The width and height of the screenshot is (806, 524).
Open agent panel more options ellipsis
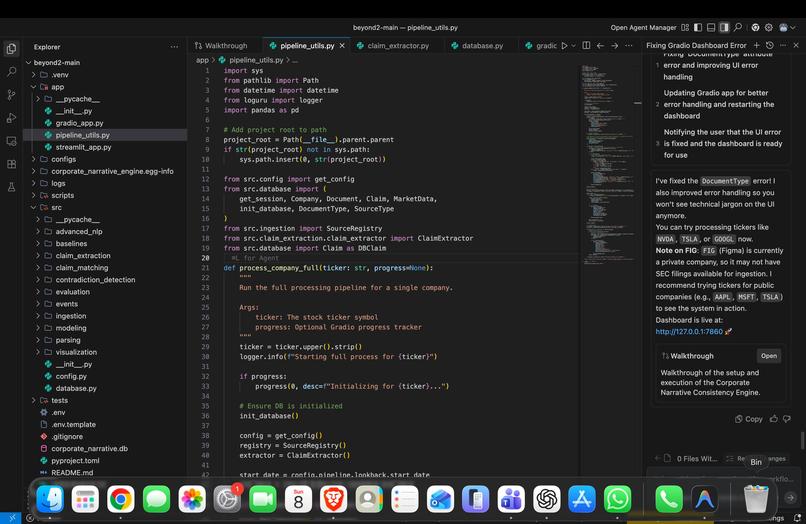click(783, 45)
